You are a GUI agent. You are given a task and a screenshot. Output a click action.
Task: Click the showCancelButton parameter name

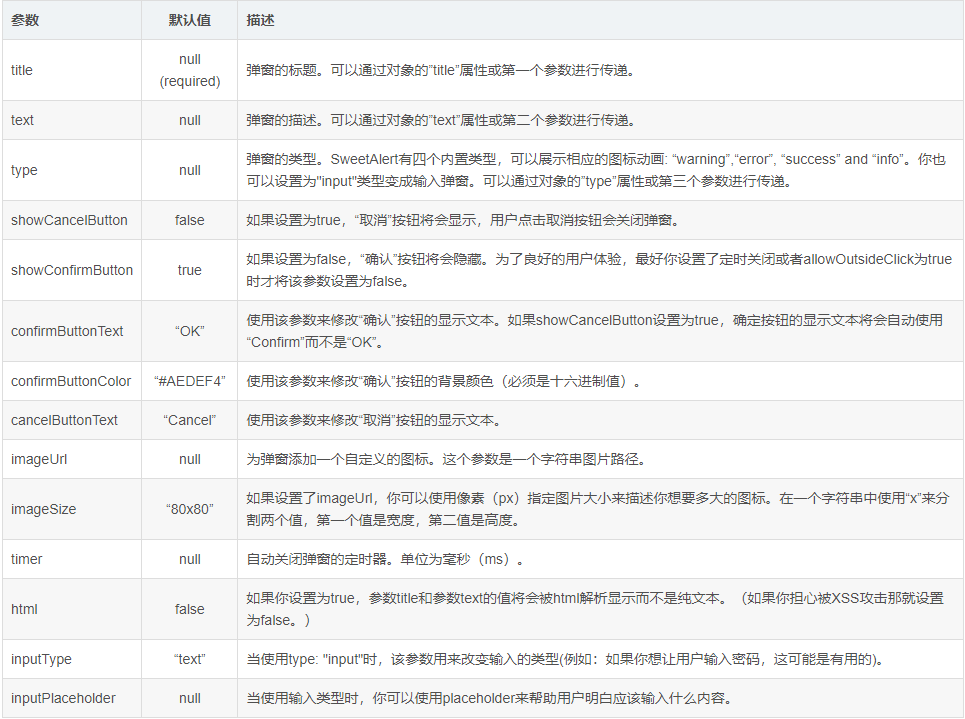pos(69,220)
